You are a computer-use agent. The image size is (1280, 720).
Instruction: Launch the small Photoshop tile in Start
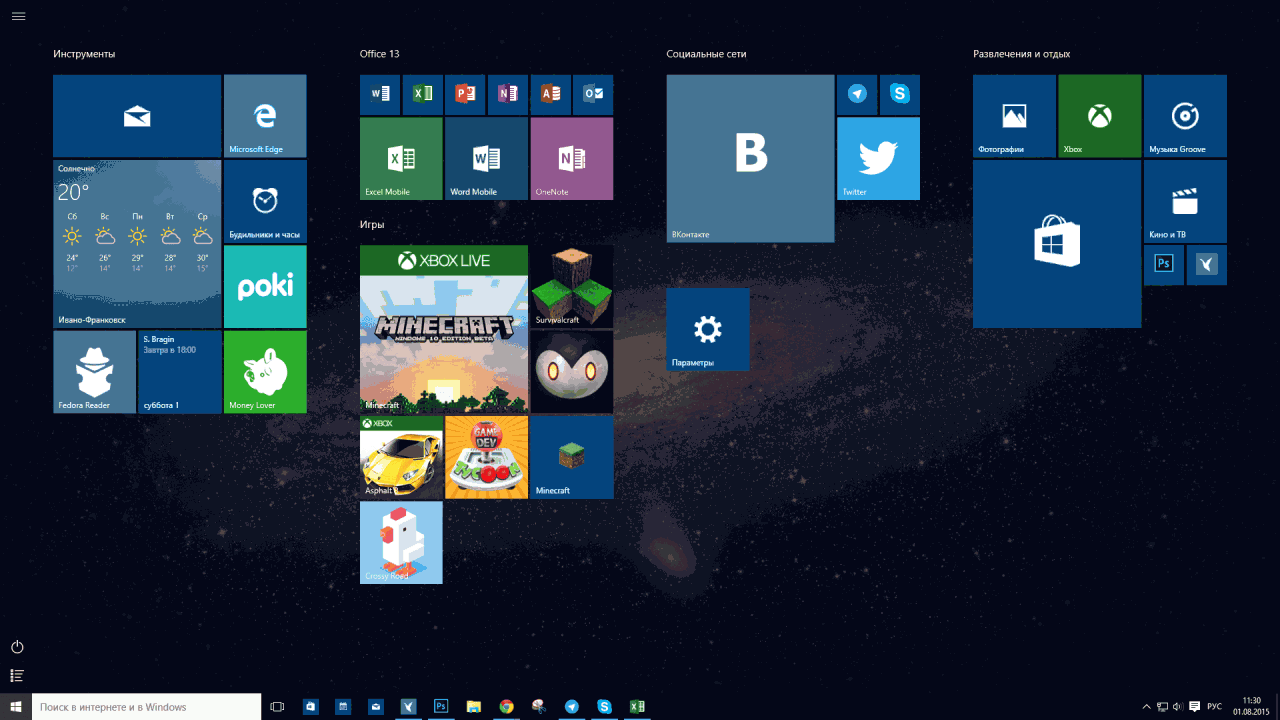[1164, 265]
